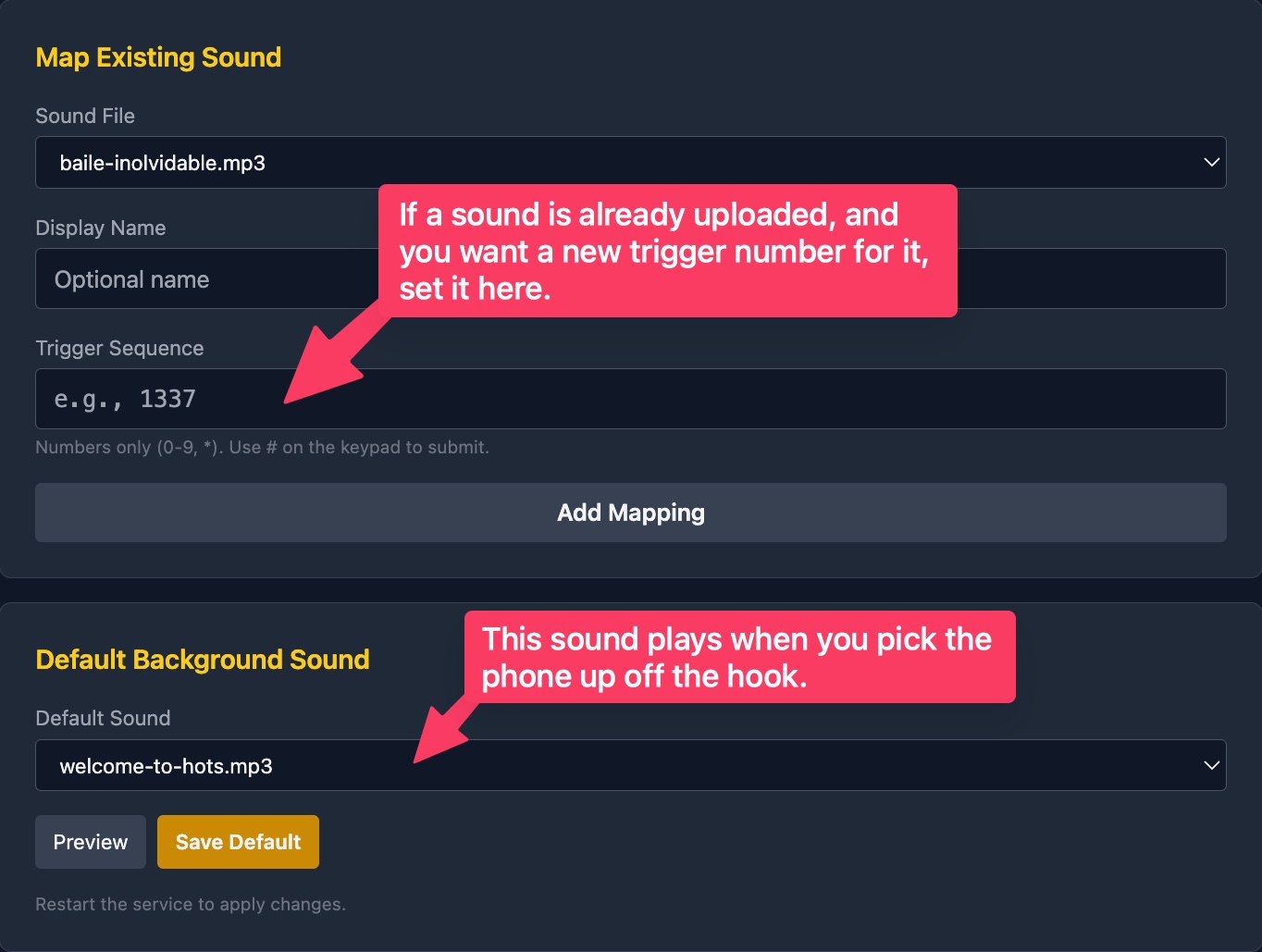Click the Add Mapping button
1262x952 pixels.
[x=631, y=513]
